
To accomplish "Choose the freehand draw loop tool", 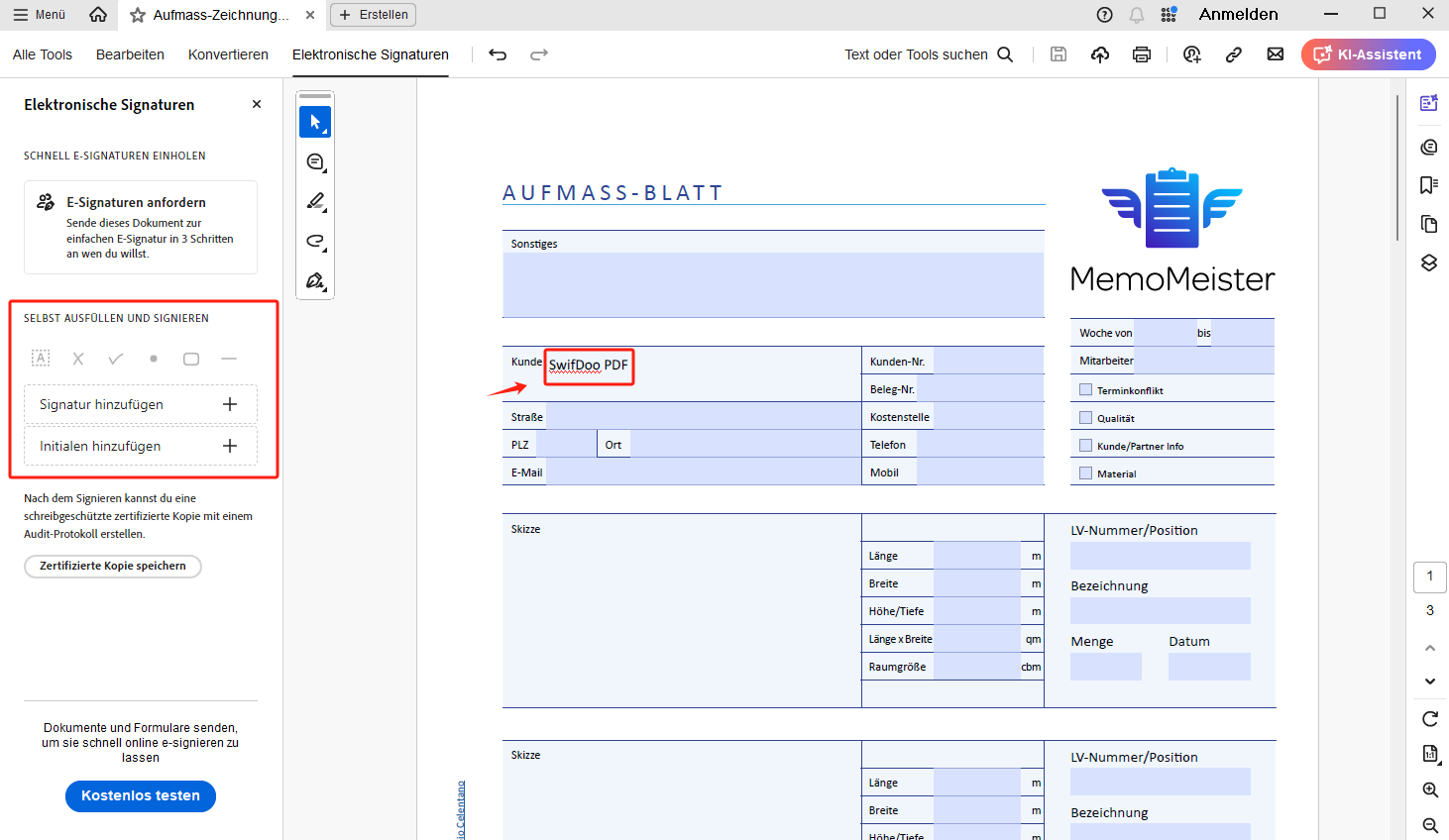I will (x=315, y=241).
